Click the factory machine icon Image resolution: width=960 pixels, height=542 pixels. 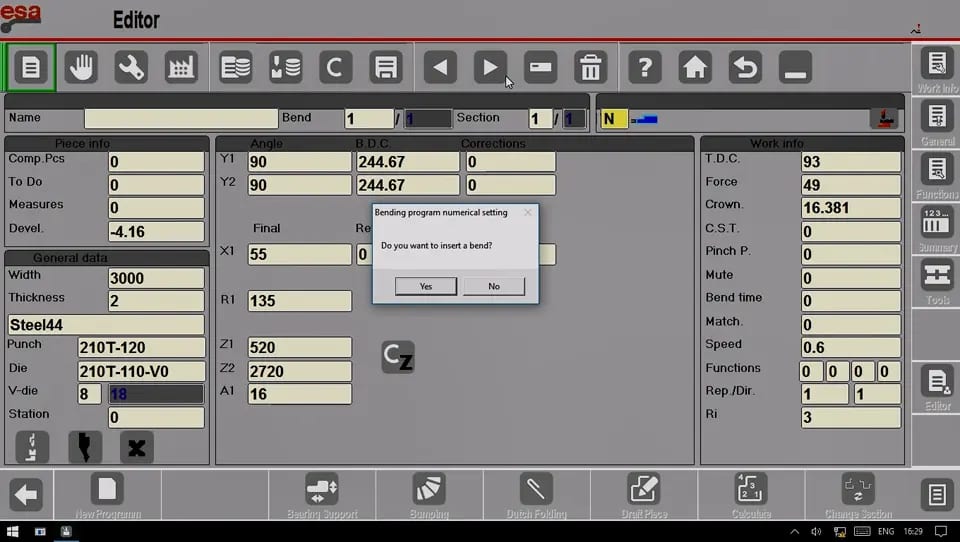click(x=181, y=67)
